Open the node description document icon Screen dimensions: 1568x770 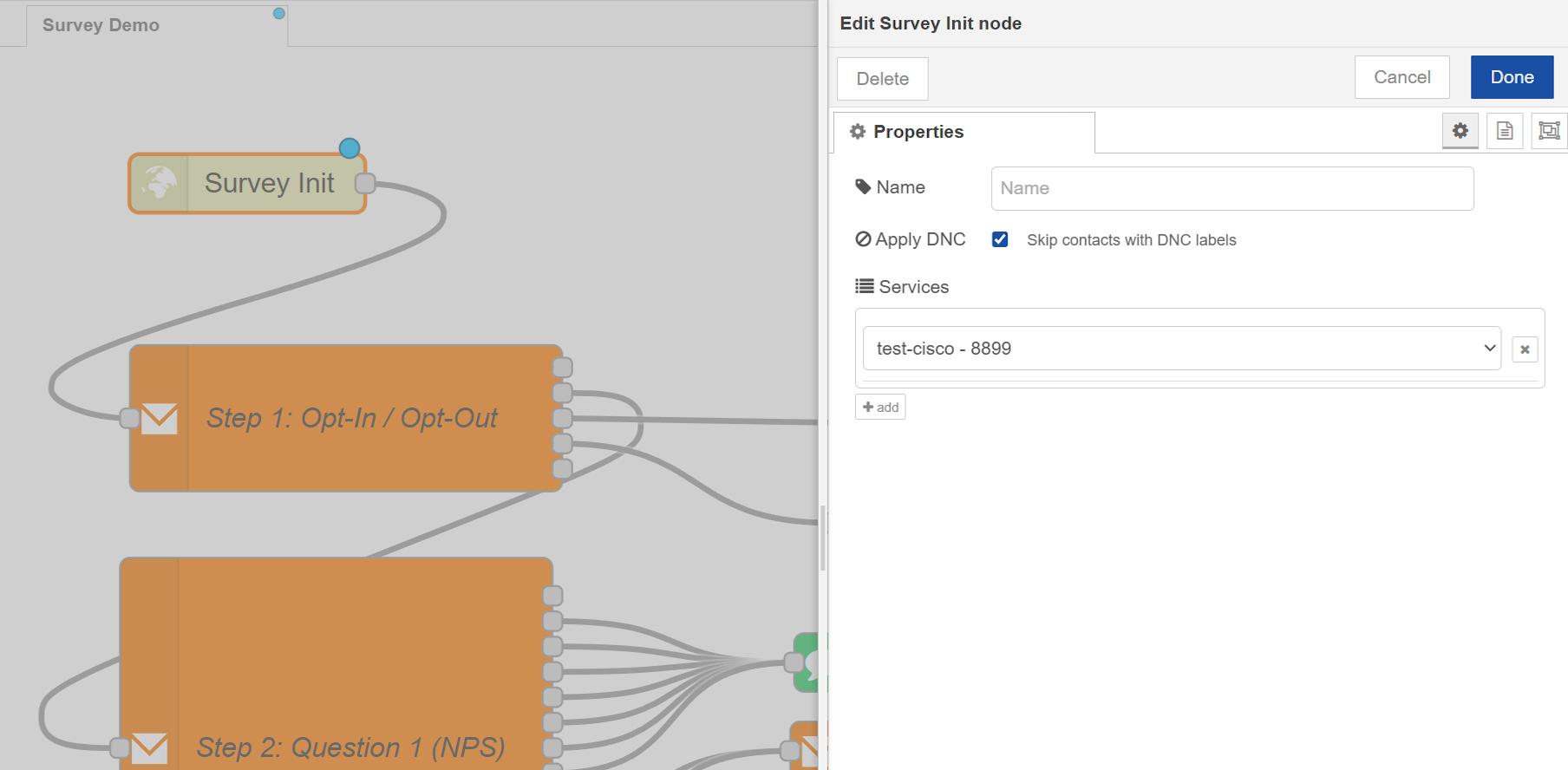click(x=1505, y=131)
